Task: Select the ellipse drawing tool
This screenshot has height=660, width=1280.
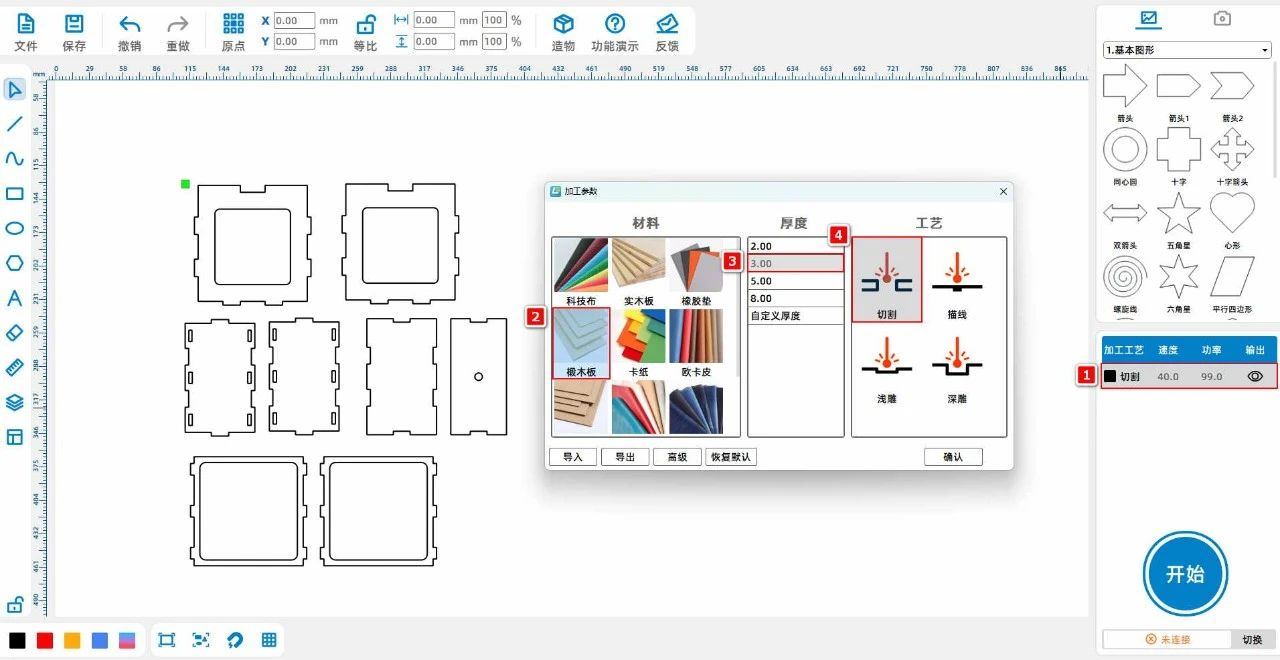Action: pyautogui.click(x=14, y=228)
